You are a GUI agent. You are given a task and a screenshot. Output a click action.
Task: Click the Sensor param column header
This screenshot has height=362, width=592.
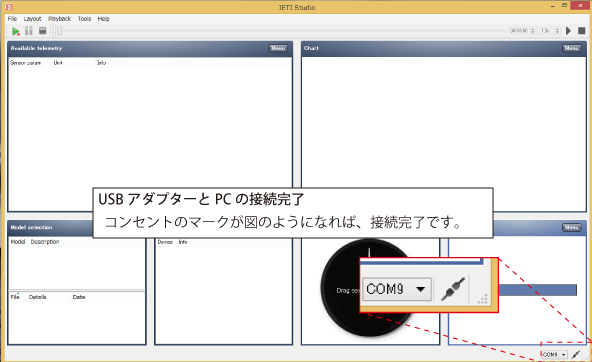[x=25, y=63]
